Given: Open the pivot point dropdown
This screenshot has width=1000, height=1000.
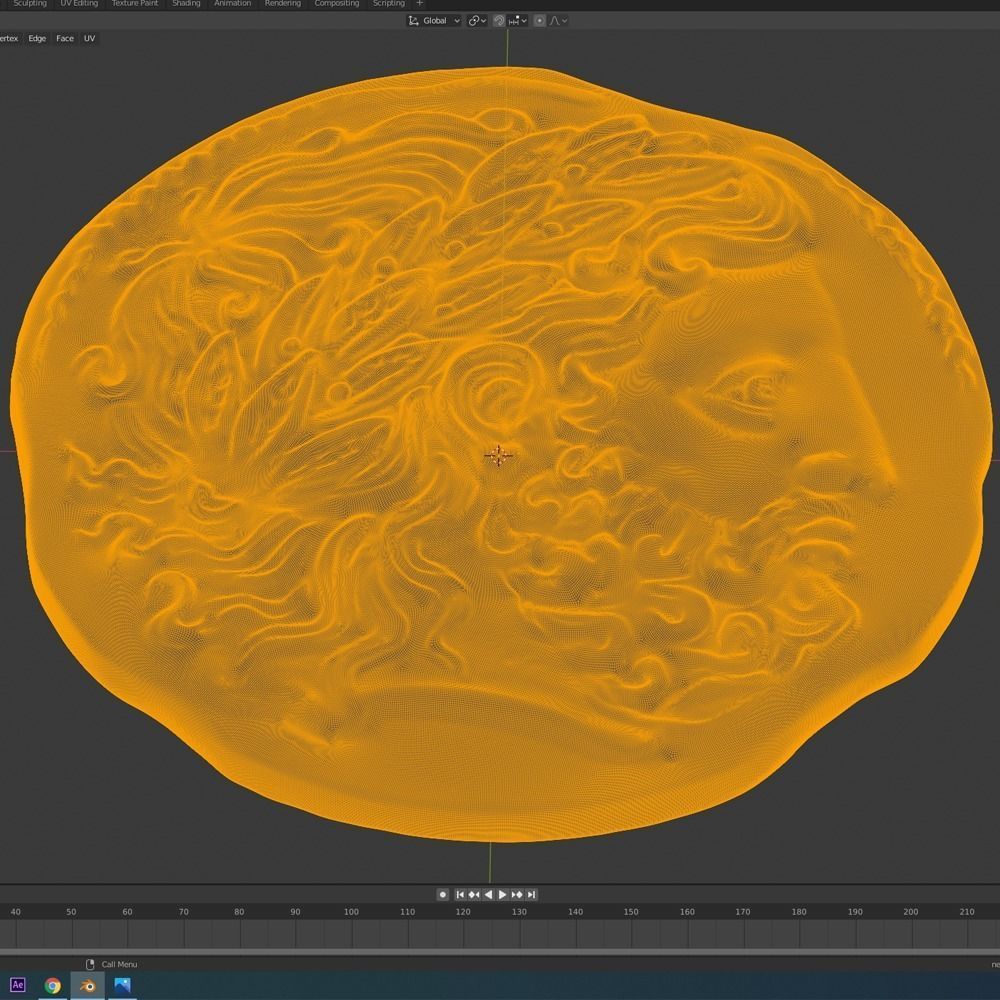Looking at the screenshot, I should [x=478, y=20].
